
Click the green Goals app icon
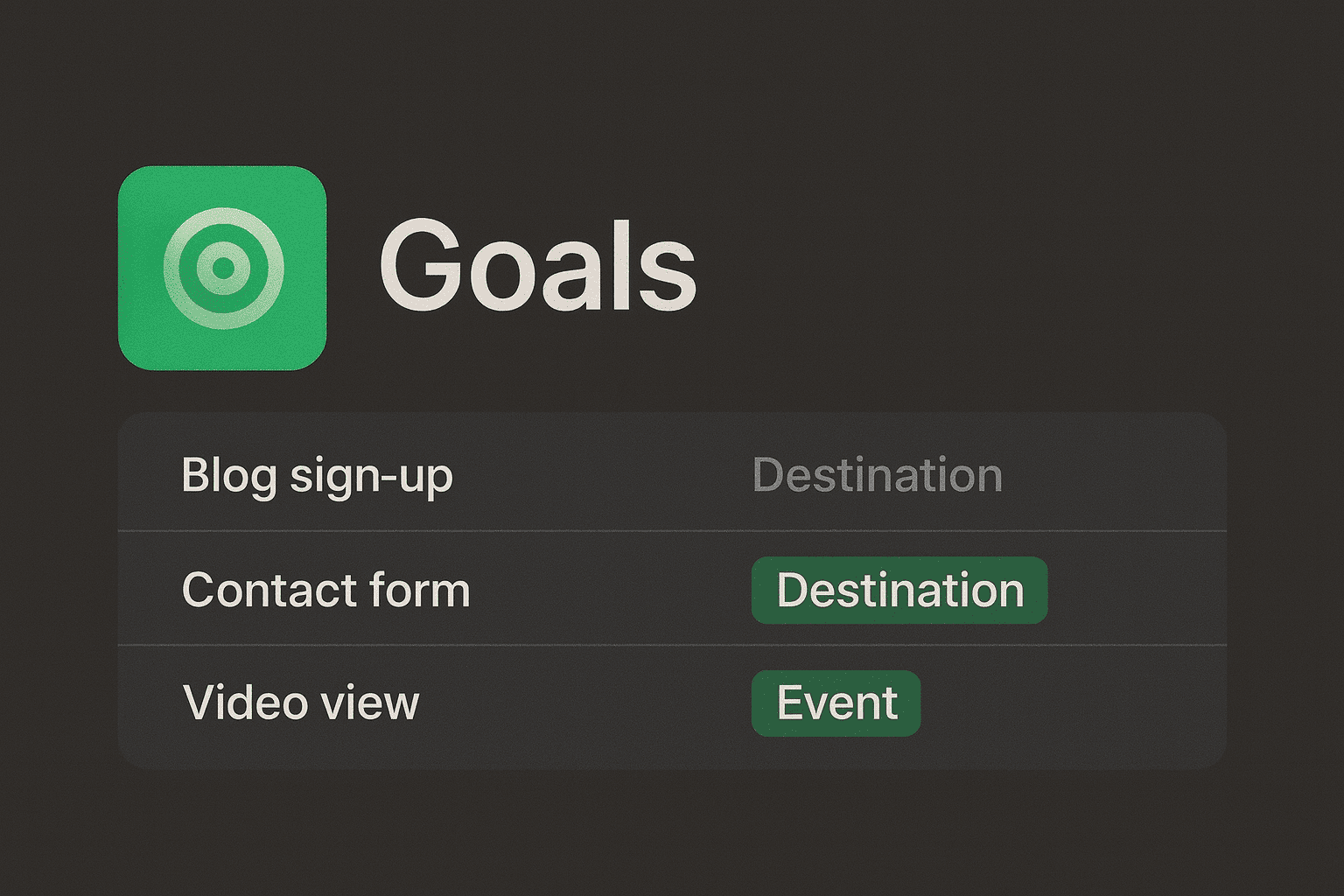point(222,268)
